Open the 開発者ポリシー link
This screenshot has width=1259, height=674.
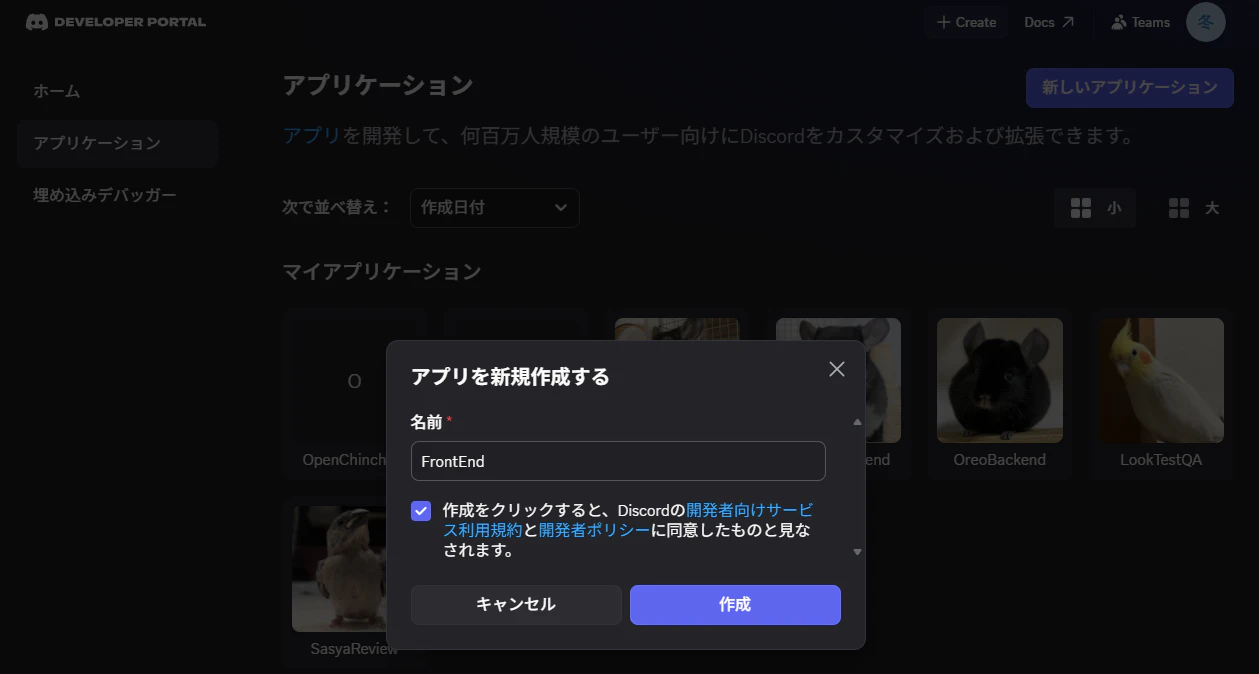595,530
